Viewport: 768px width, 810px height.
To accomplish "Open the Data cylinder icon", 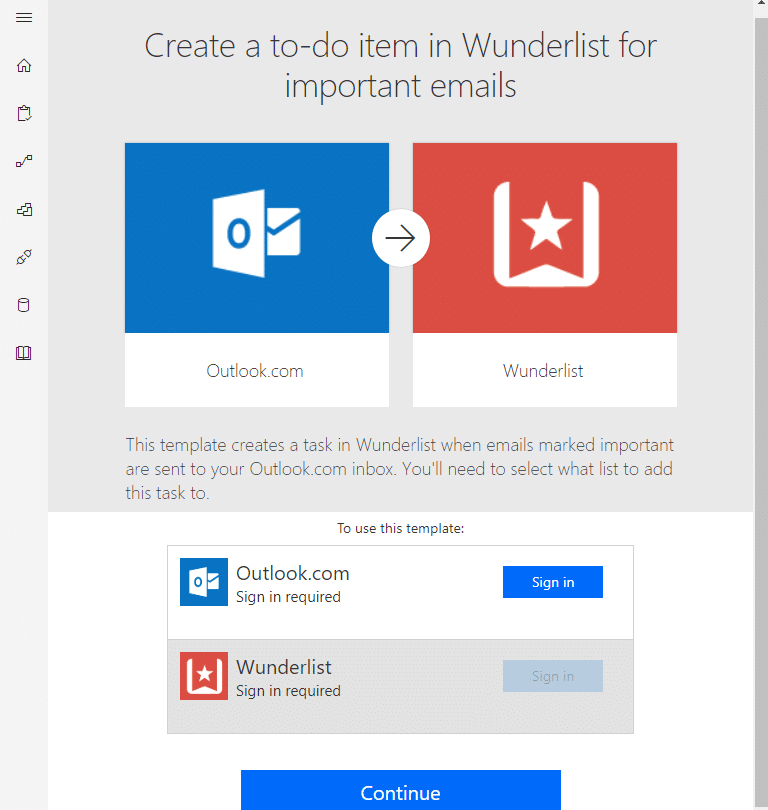I will [24, 305].
